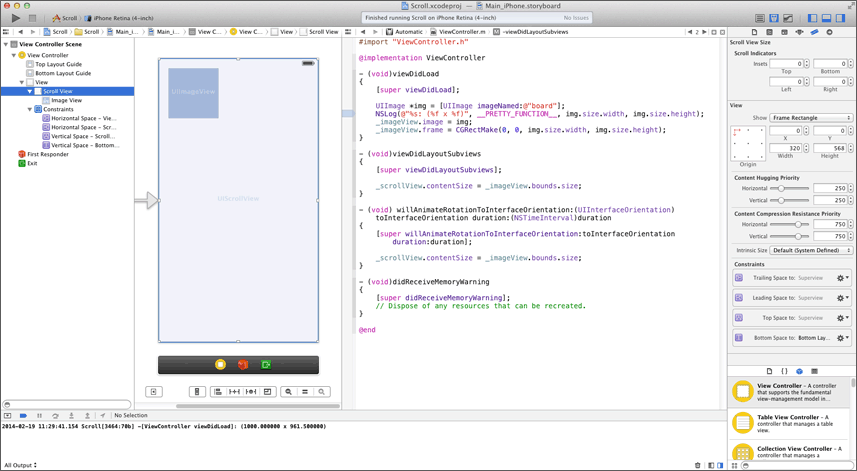Open the Intrinsic Size dropdown

pyautogui.click(x=811, y=251)
